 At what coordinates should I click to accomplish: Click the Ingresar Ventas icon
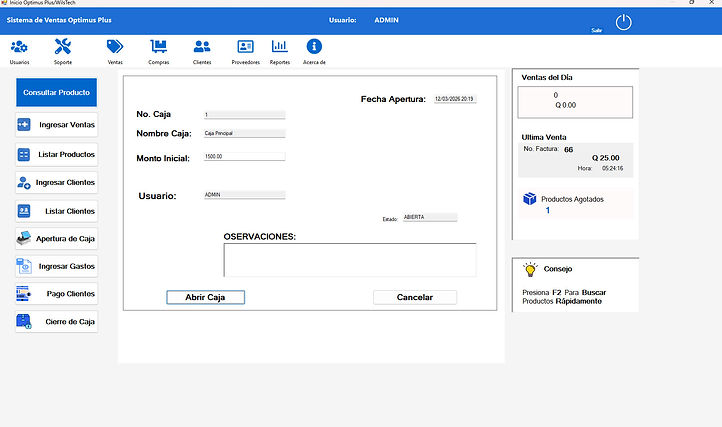coord(24,124)
